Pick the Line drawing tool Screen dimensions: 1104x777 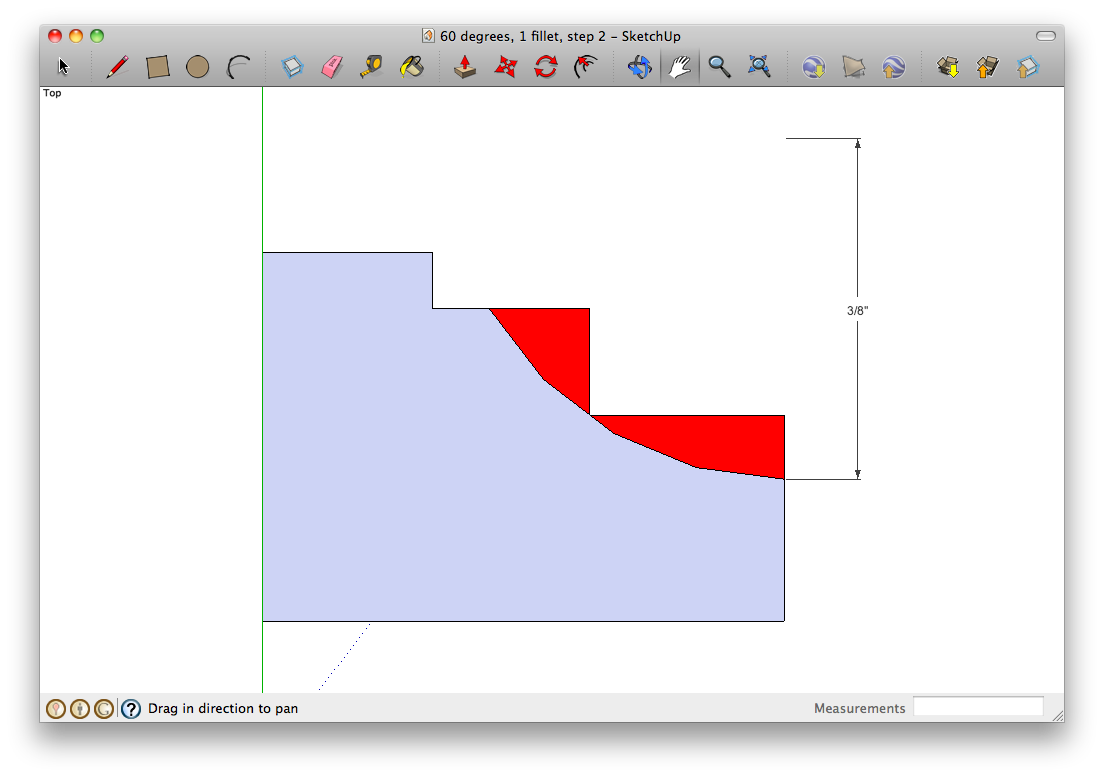coord(117,66)
